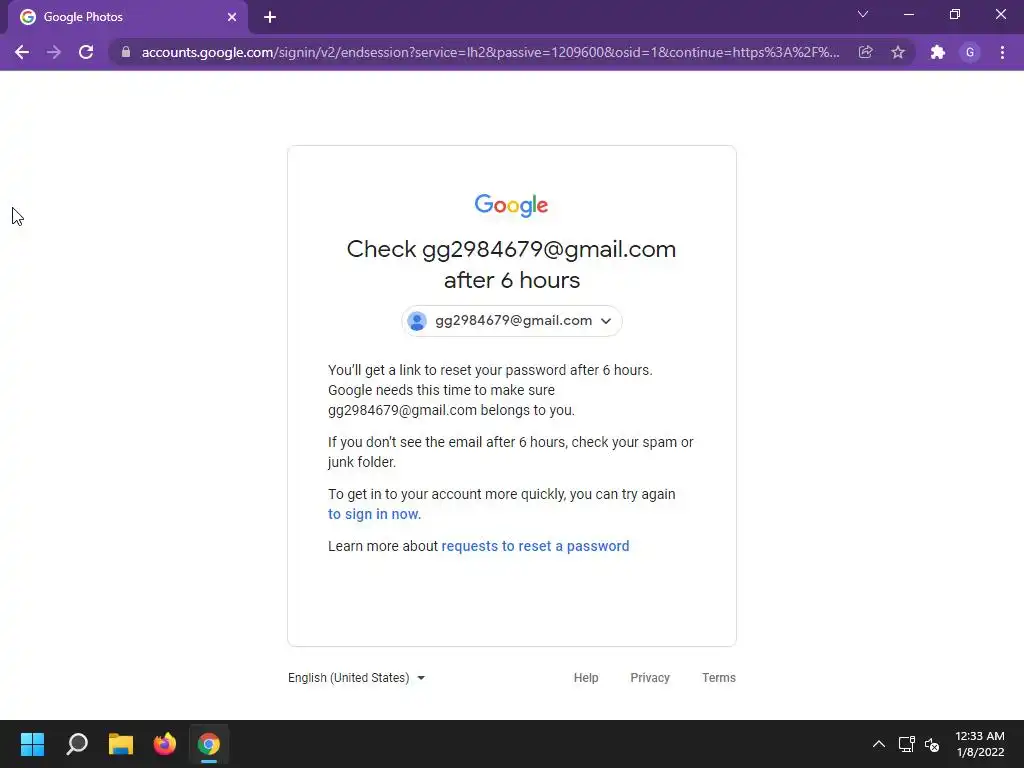Open the English (United States) language dropdown
Screen dimensions: 1024x768
coord(357,678)
